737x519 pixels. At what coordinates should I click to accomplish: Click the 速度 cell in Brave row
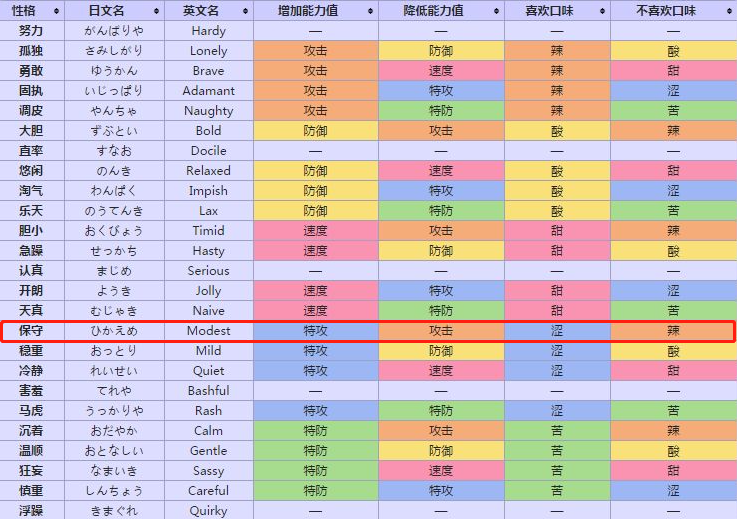(441, 71)
